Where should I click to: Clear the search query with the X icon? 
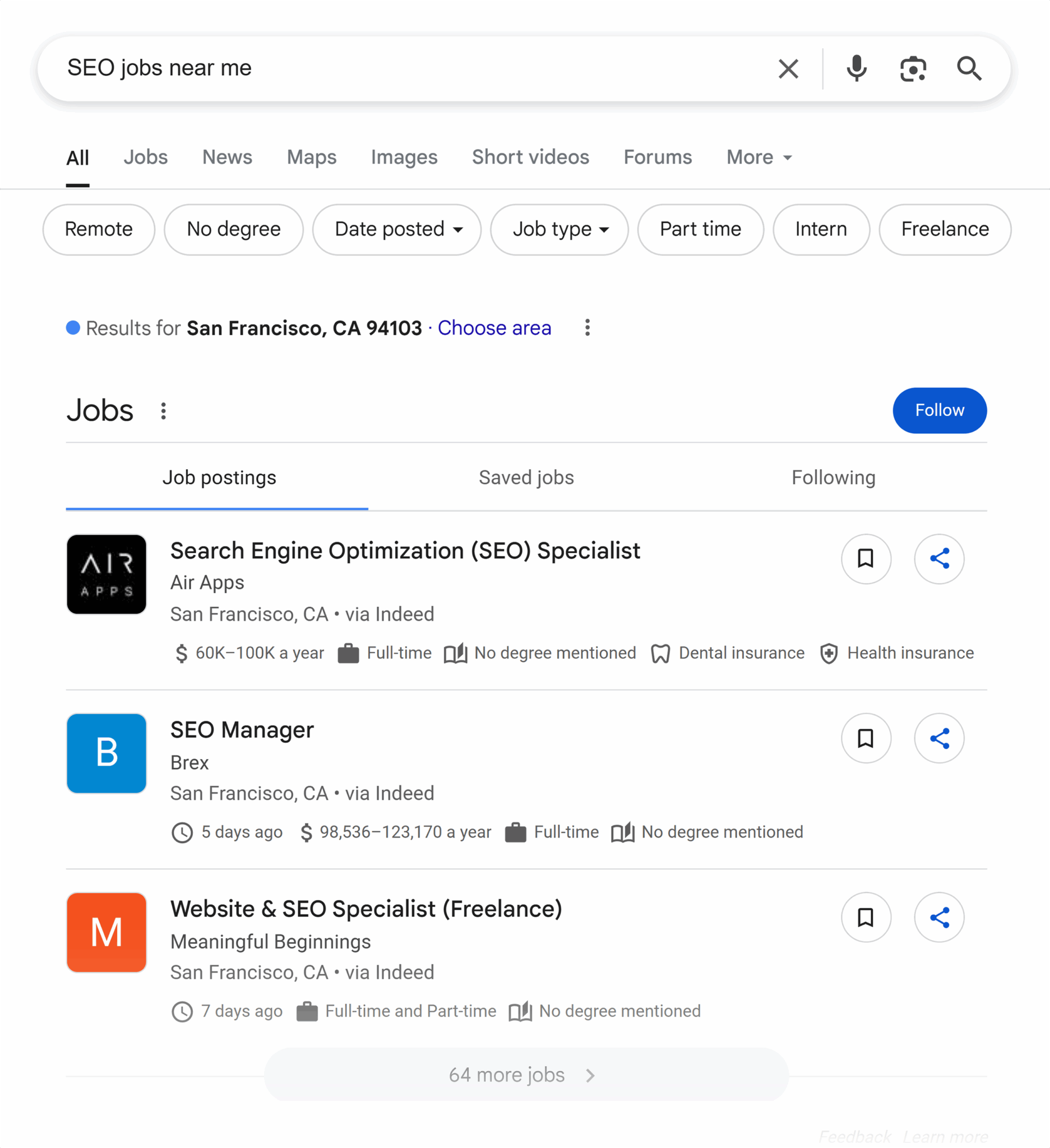point(788,68)
